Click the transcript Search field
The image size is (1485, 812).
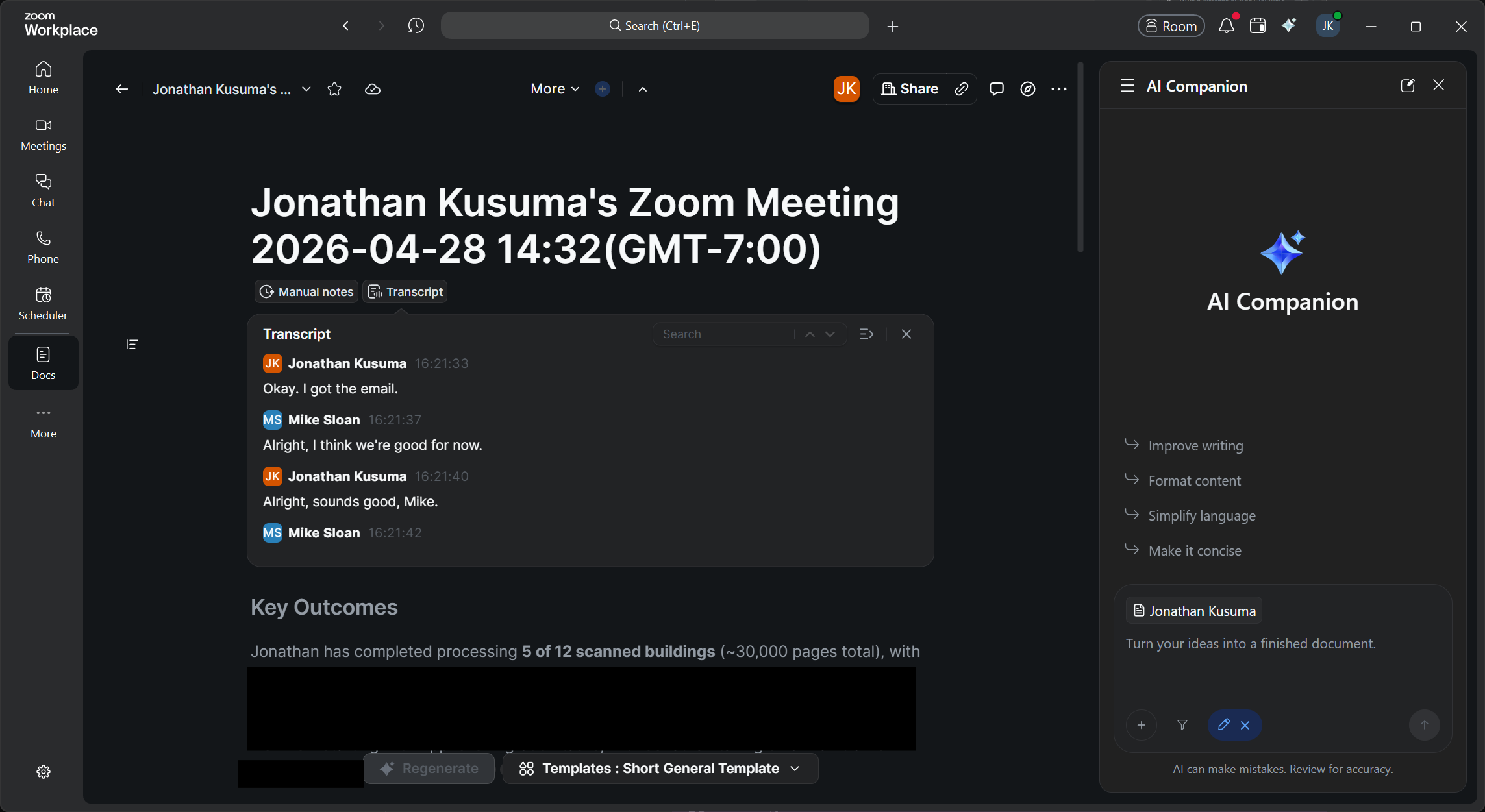point(724,334)
